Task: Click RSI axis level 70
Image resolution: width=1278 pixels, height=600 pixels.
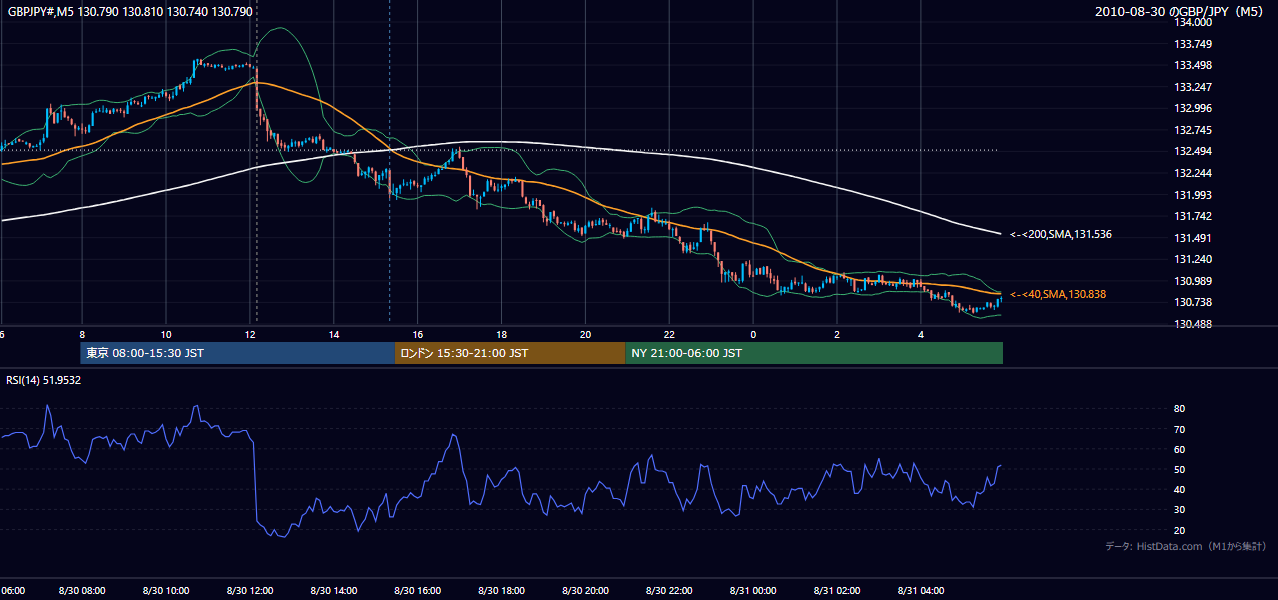Action: coord(1180,429)
